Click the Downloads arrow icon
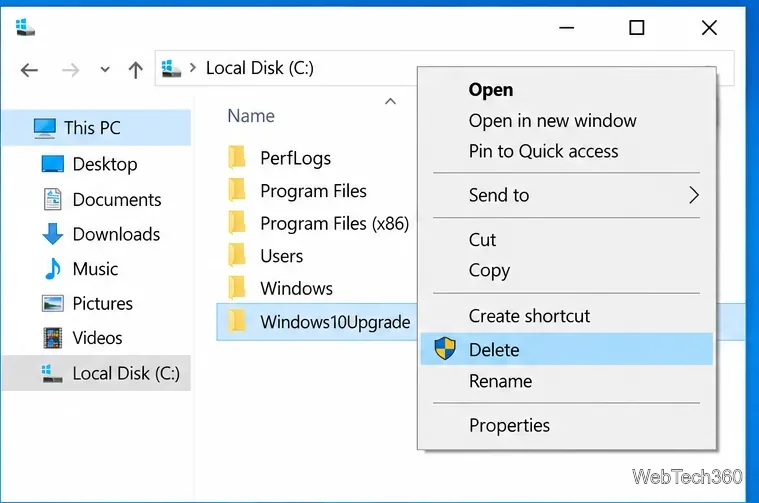Image resolution: width=759 pixels, height=503 pixels. pos(53,234)
